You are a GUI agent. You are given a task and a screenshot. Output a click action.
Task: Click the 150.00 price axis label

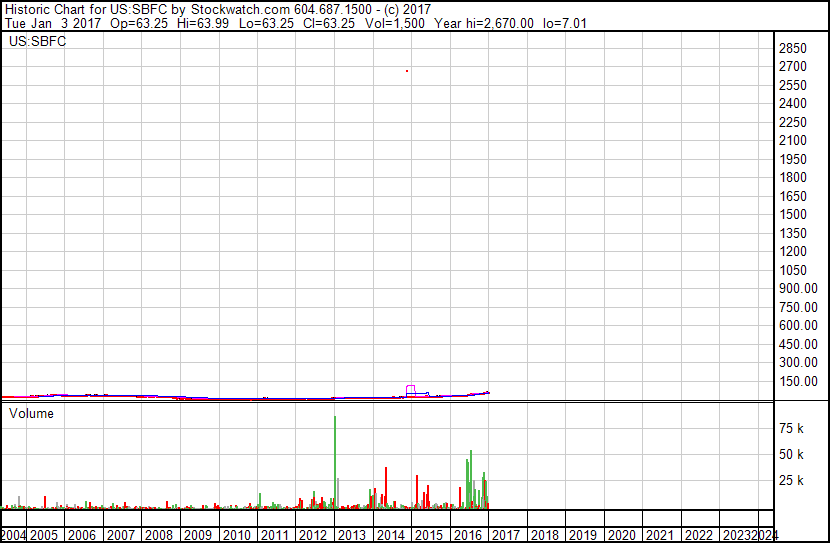point(798,382)
